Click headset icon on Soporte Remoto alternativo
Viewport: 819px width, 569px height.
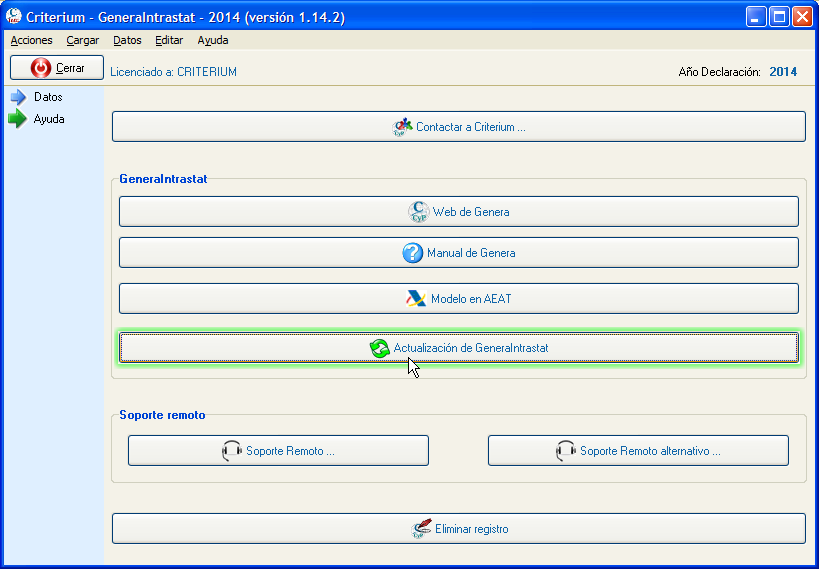[566, 451]
